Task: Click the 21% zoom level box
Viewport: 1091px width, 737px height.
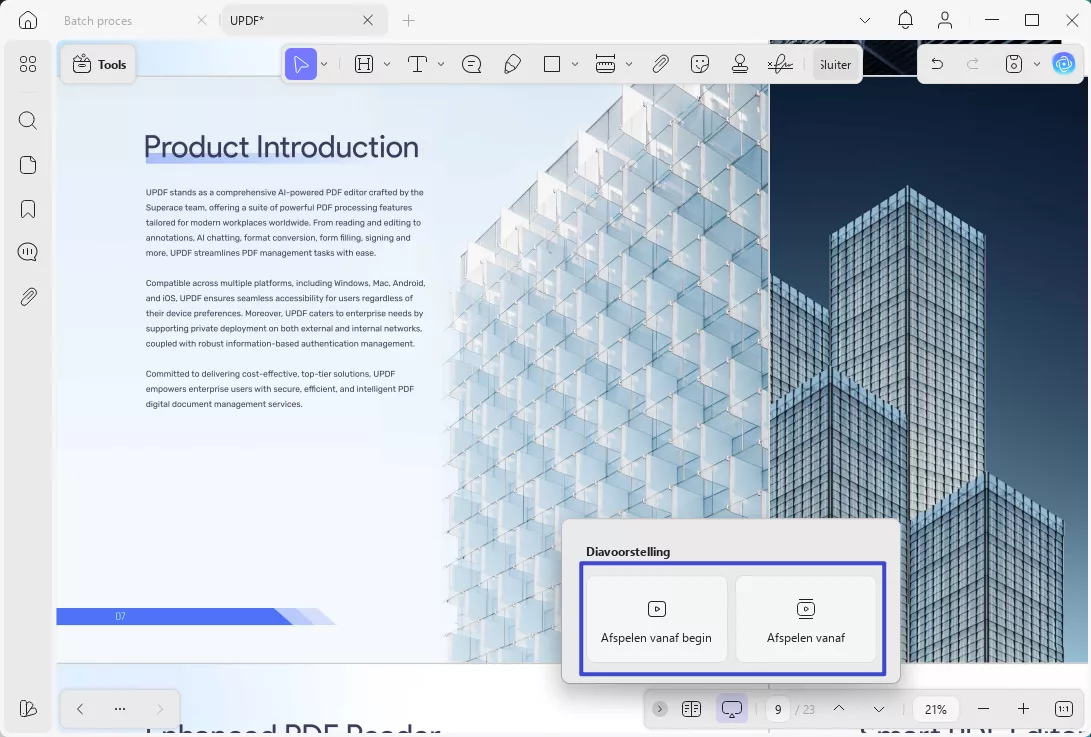Action: tap(935, 709)
